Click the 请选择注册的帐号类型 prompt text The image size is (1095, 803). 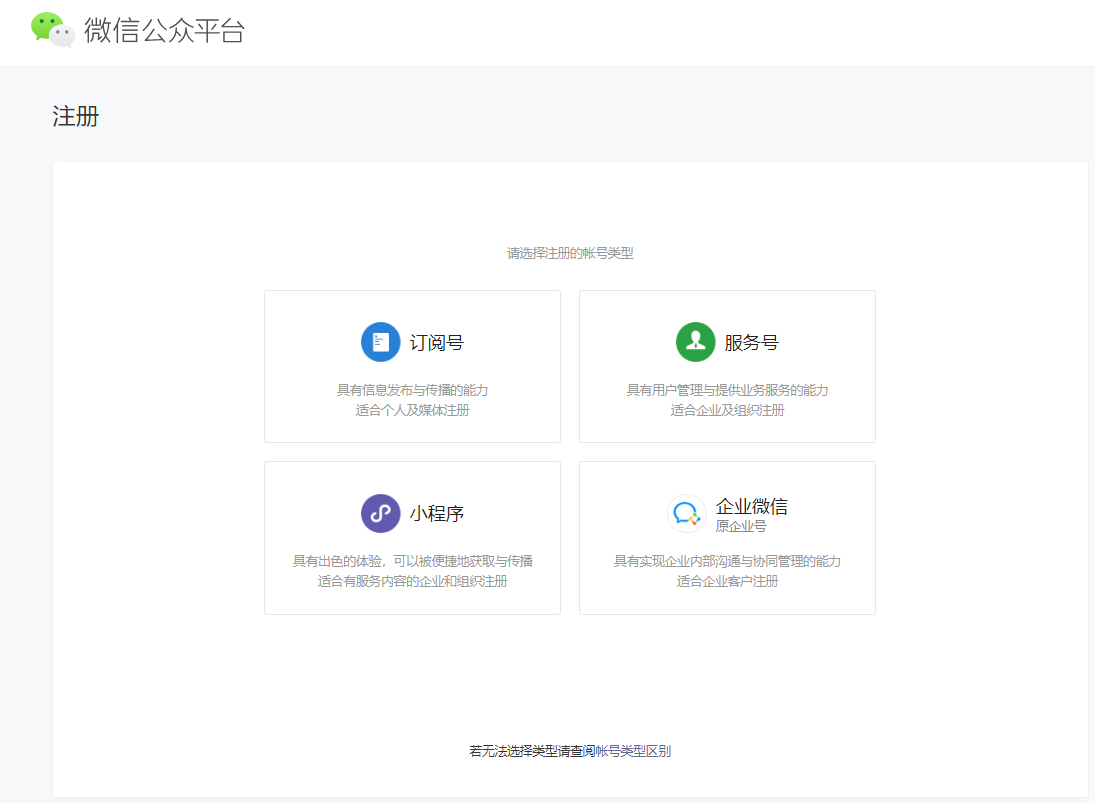(x=570, y=253)
